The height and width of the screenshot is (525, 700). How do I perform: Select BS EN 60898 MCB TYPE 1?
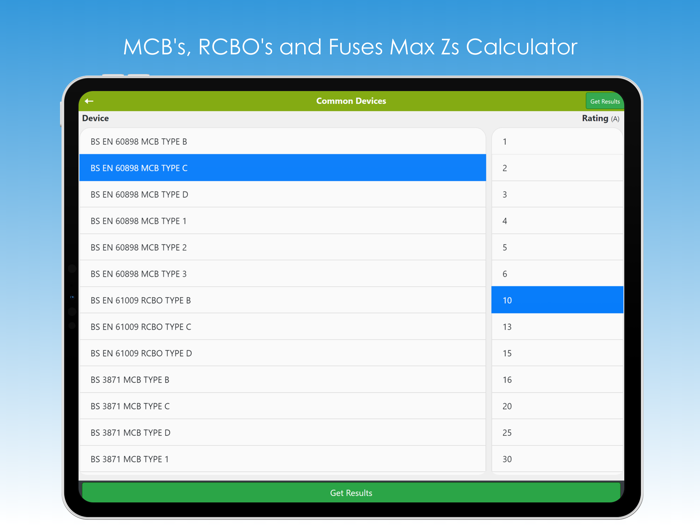click(282, 221)
